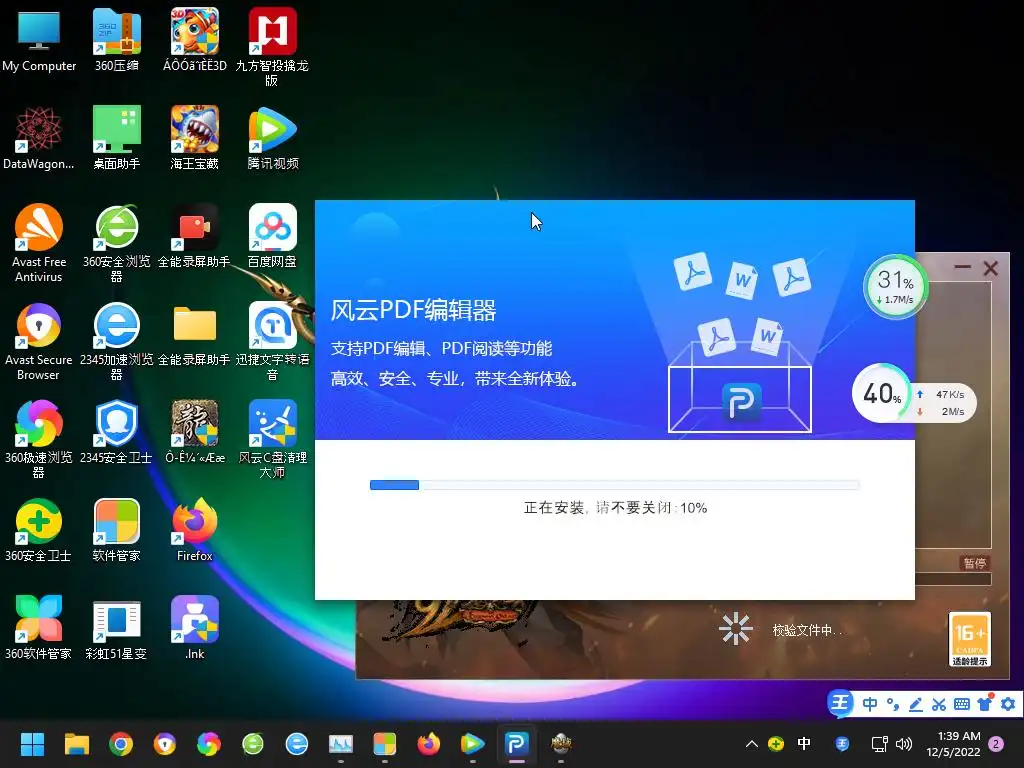
Task: Open 2345 browser from the taskbar
Action: (296, 744)
